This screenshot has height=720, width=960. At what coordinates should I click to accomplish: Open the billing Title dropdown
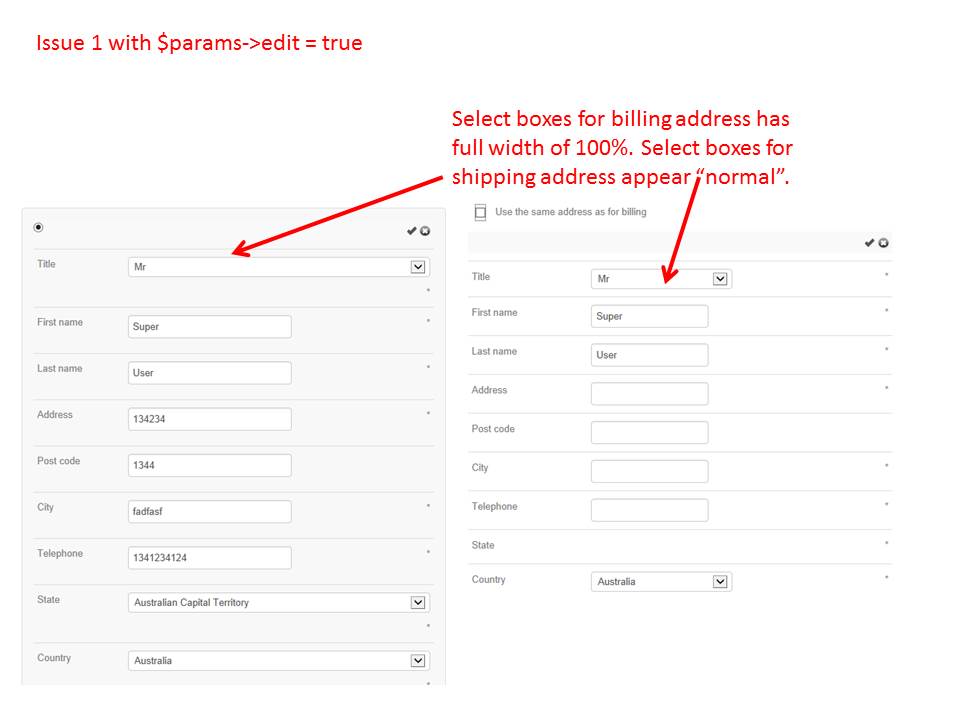279,267
